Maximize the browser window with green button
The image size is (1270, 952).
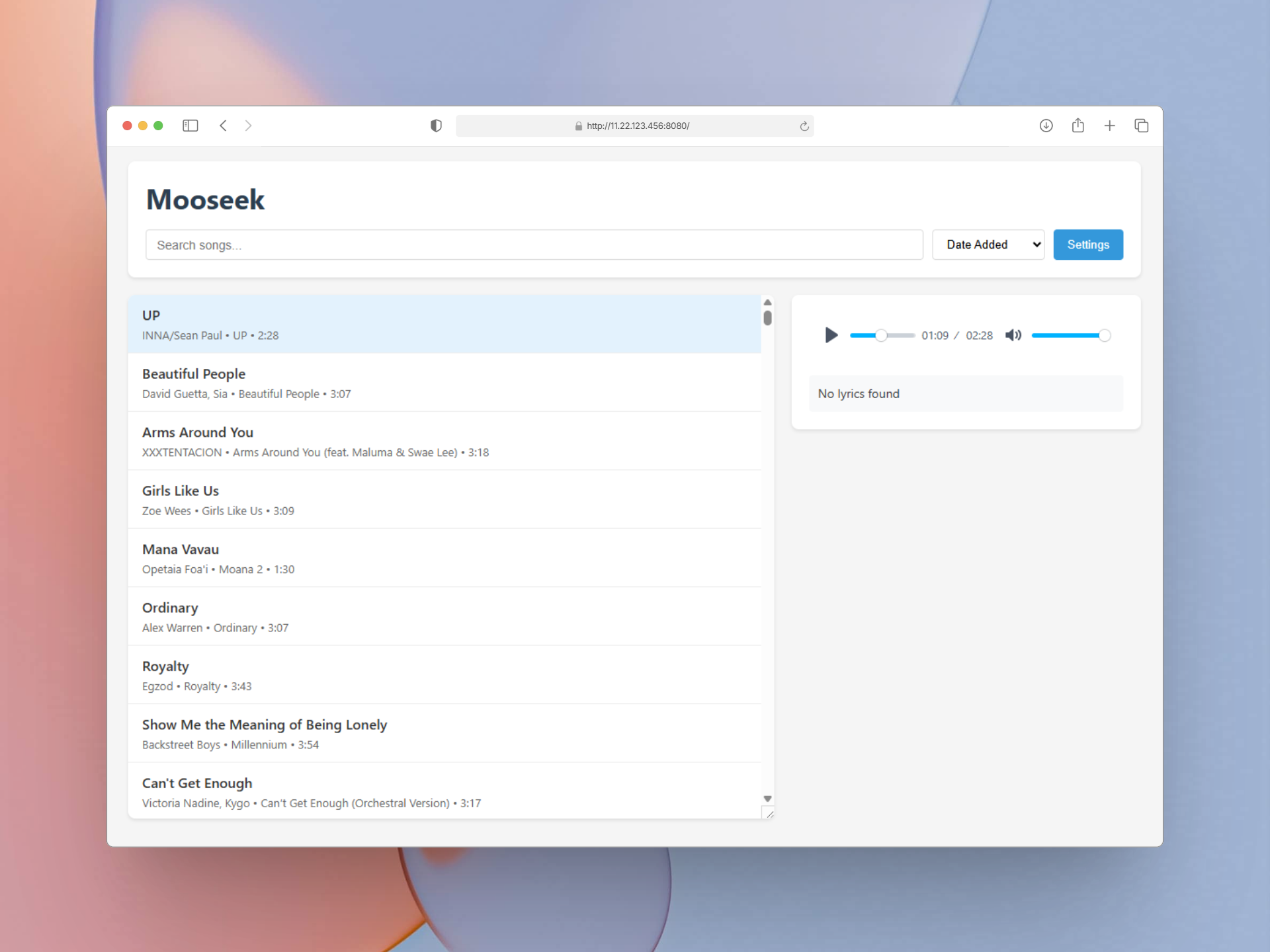[x=158, y=126]
